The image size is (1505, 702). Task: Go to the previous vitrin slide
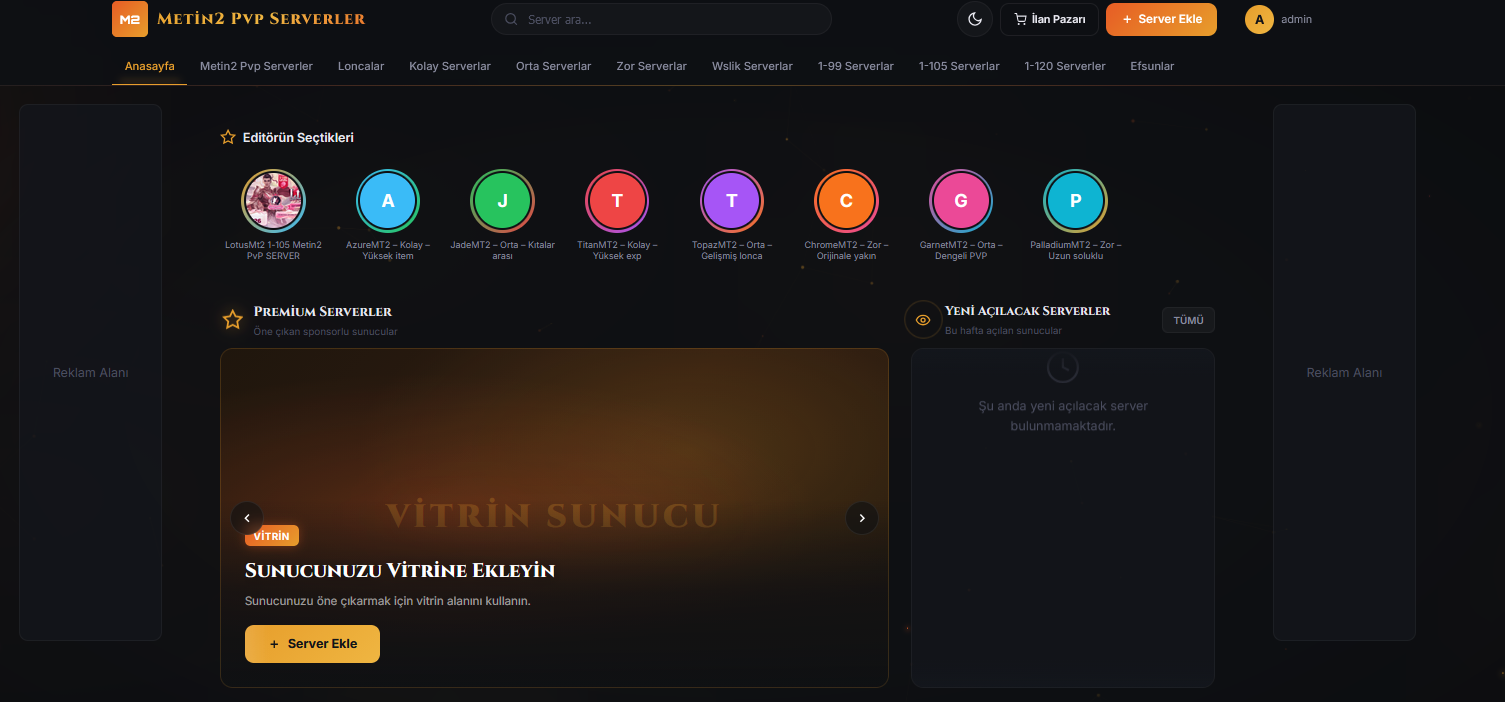[247, 518]
